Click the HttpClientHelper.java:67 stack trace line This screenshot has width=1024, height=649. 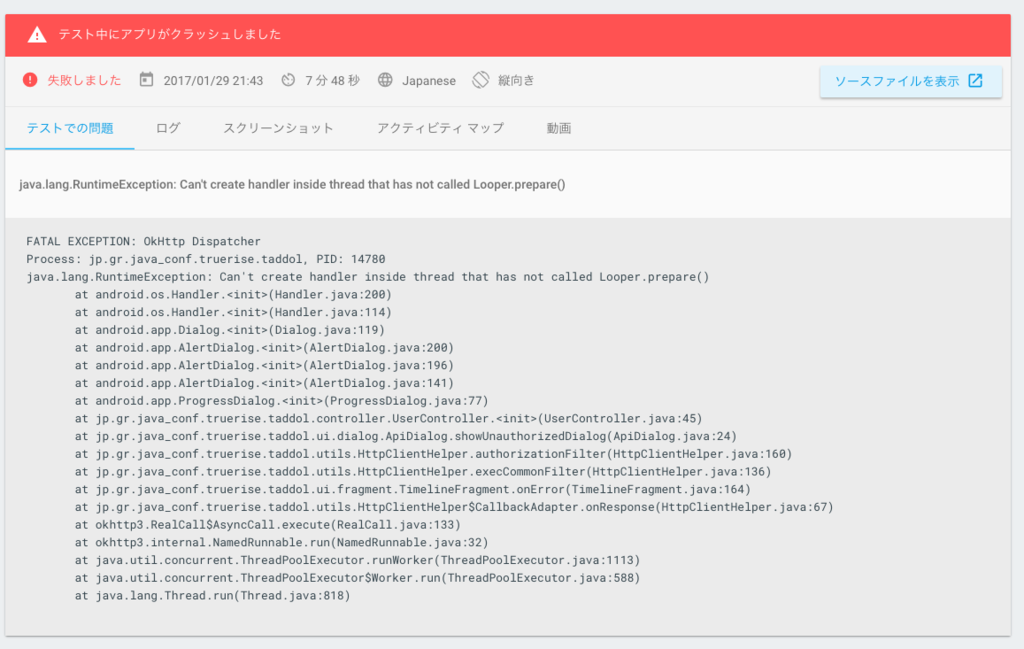454,507
